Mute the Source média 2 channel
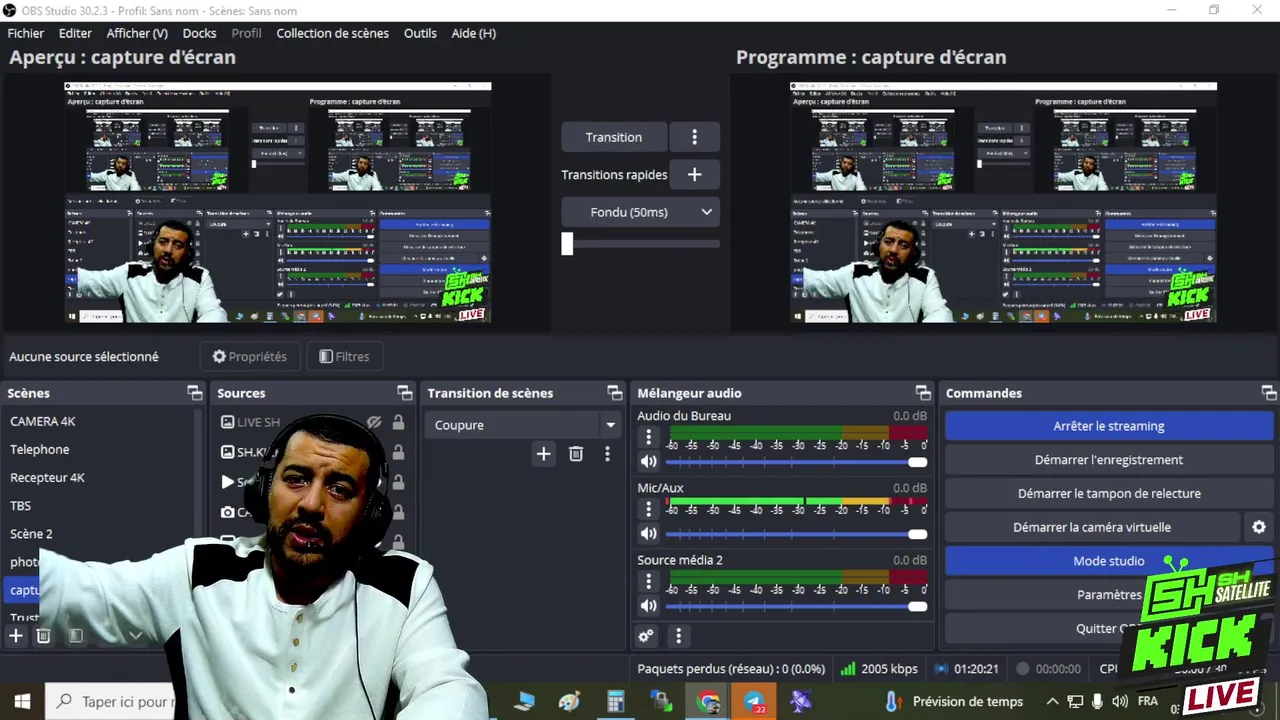Screen dimensions: 1280x720 coord(649,606)
